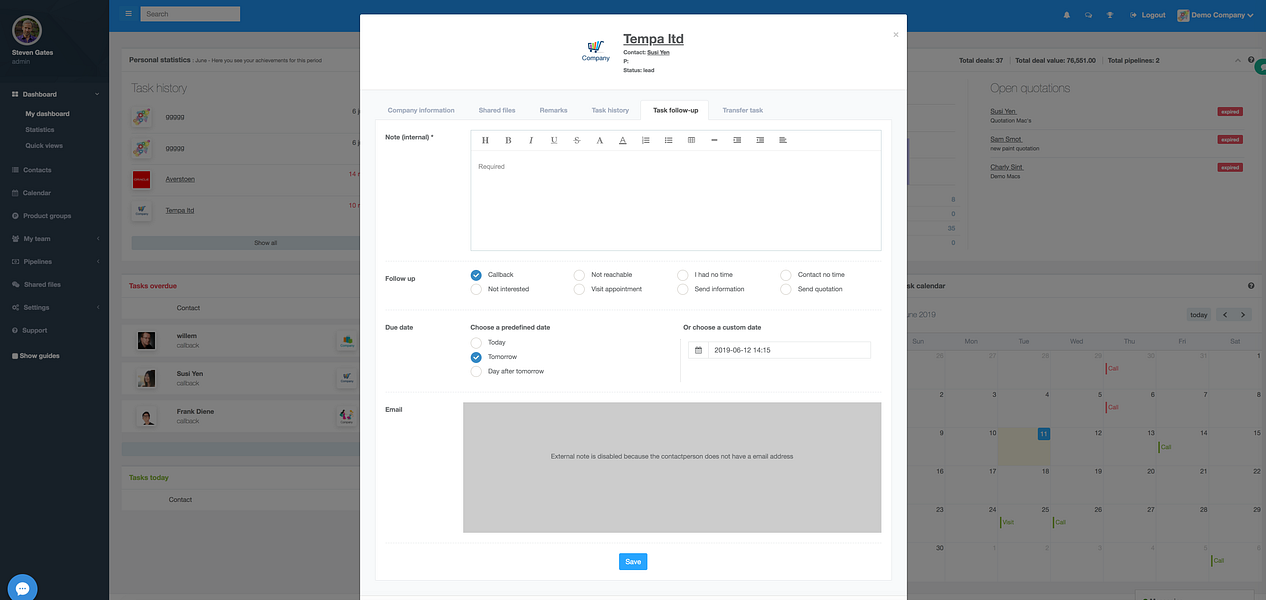Viewport: 1266px width, 600px height.
Task: Insert a table into the note
Action: tap(692, 140)
